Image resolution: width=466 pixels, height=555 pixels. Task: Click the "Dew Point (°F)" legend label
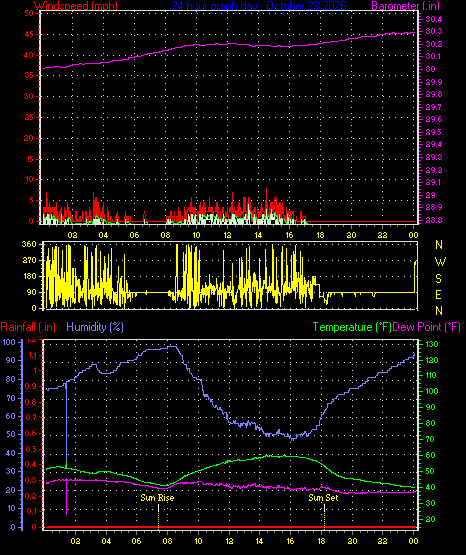point(427,327)
